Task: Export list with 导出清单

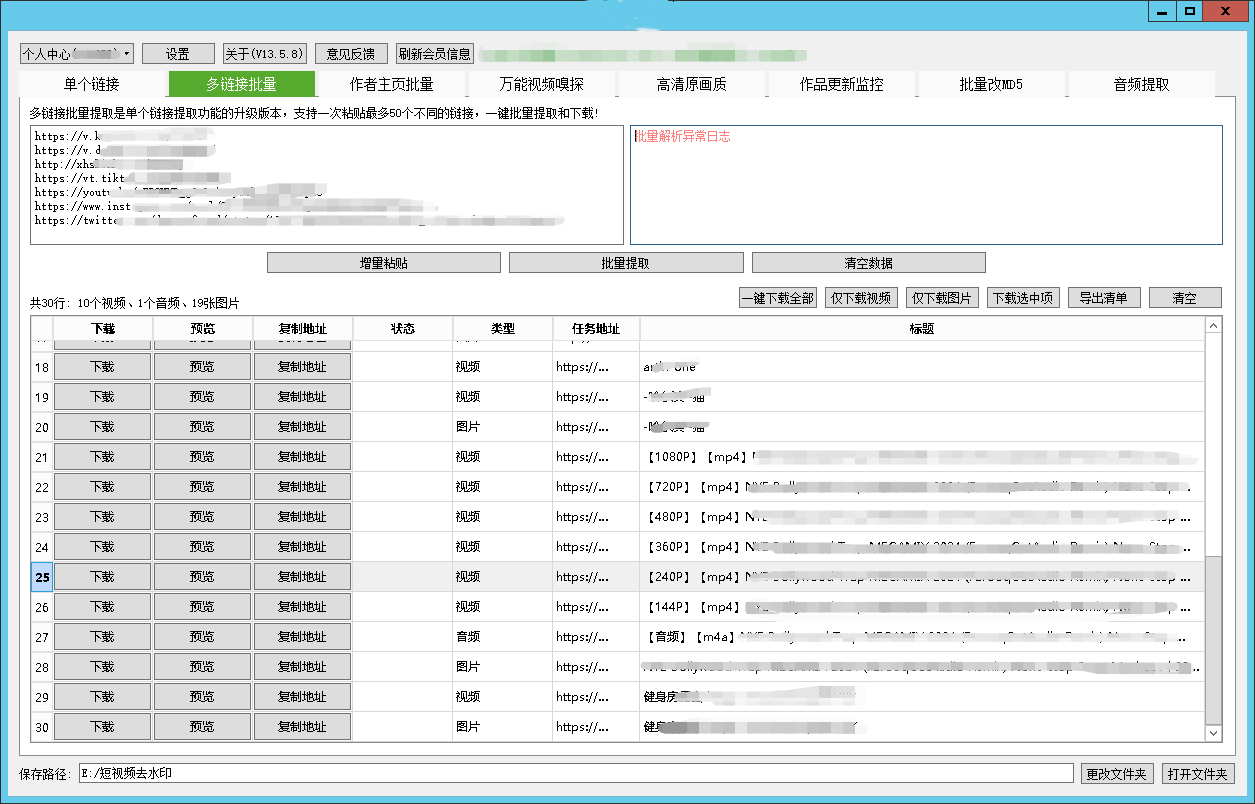Action: tap(1103, 298)
